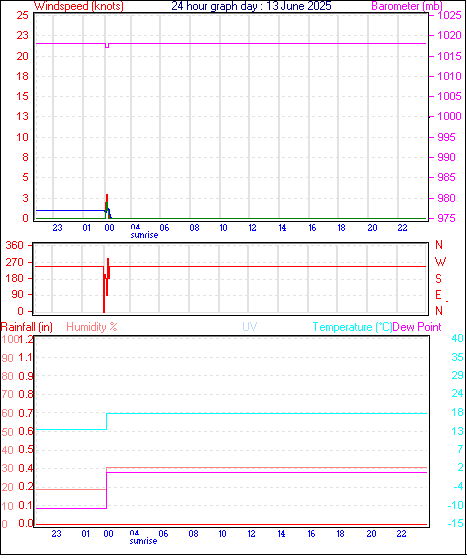Click the 'sunrise' label under the windspeed graph
Image resolution: width=467 pixels, height=559 pixels.
[144, 235]
